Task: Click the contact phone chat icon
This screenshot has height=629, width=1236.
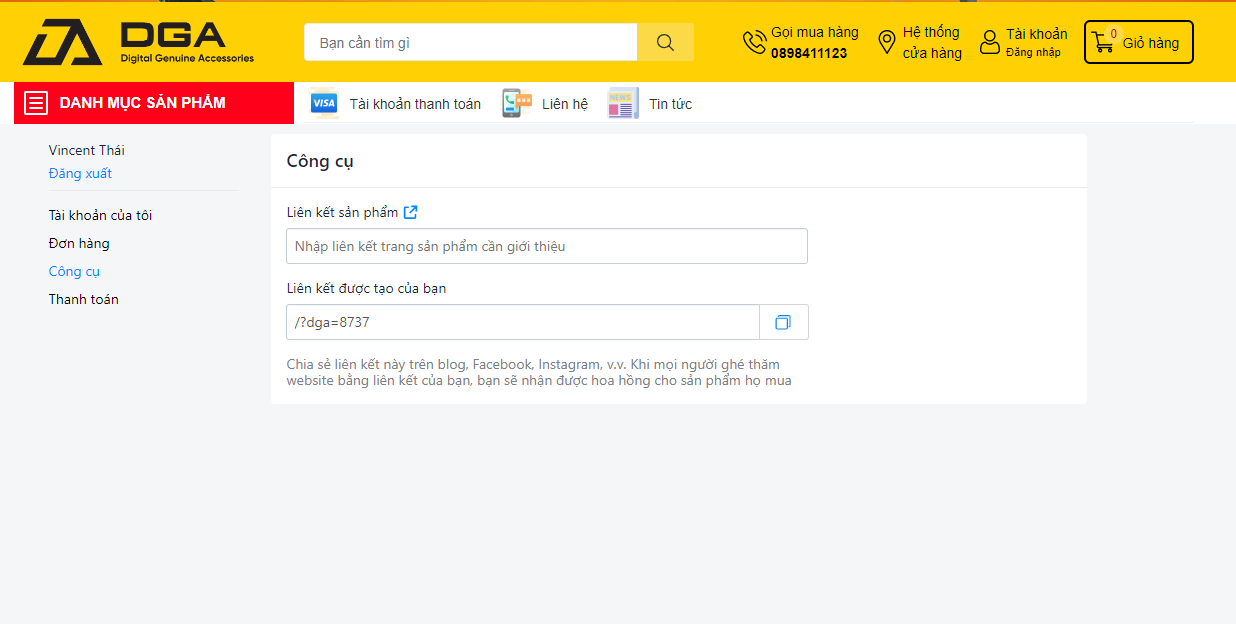Action: [516, 103]
